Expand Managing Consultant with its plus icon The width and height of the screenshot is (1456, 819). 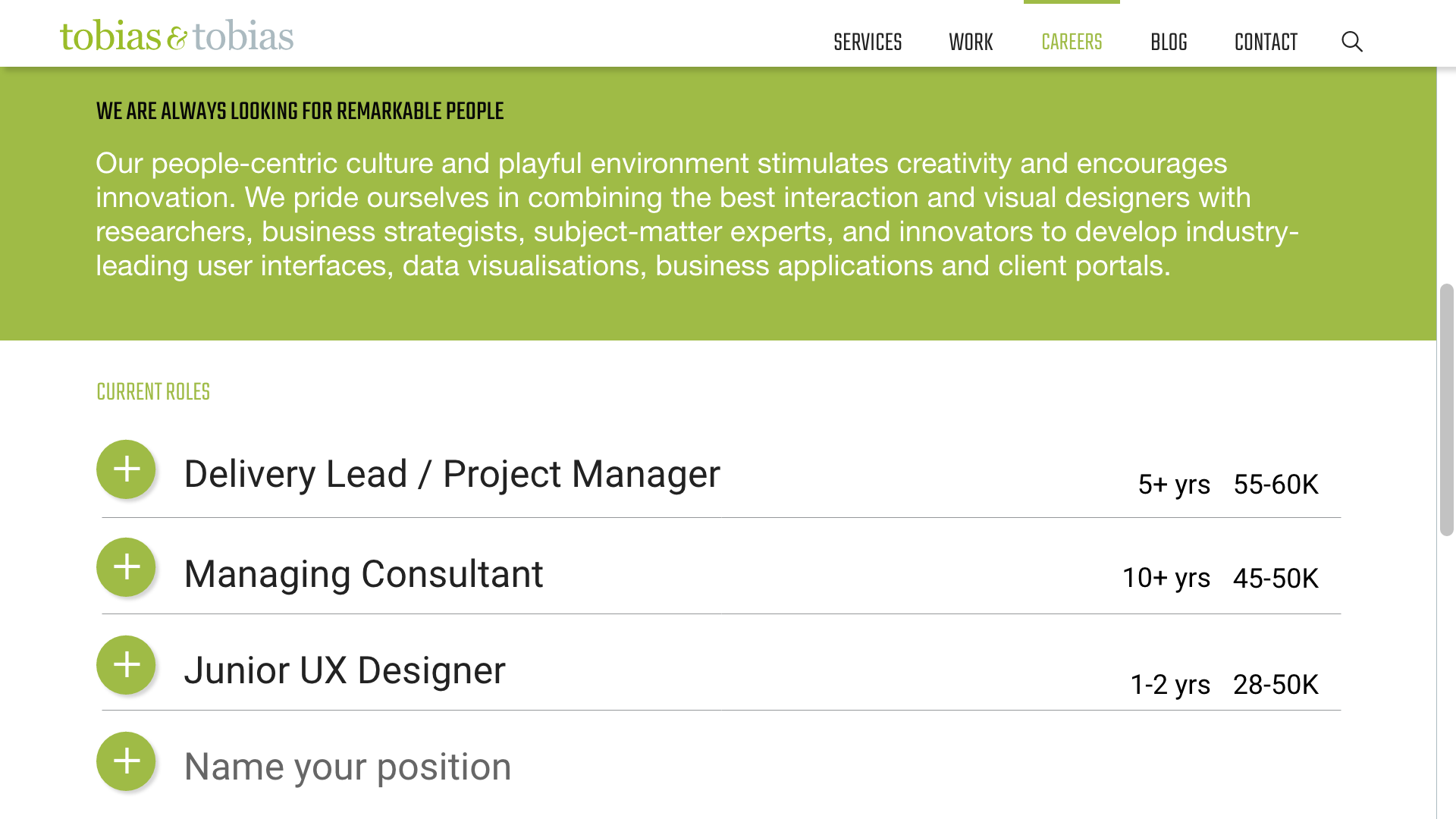(126, 567)
